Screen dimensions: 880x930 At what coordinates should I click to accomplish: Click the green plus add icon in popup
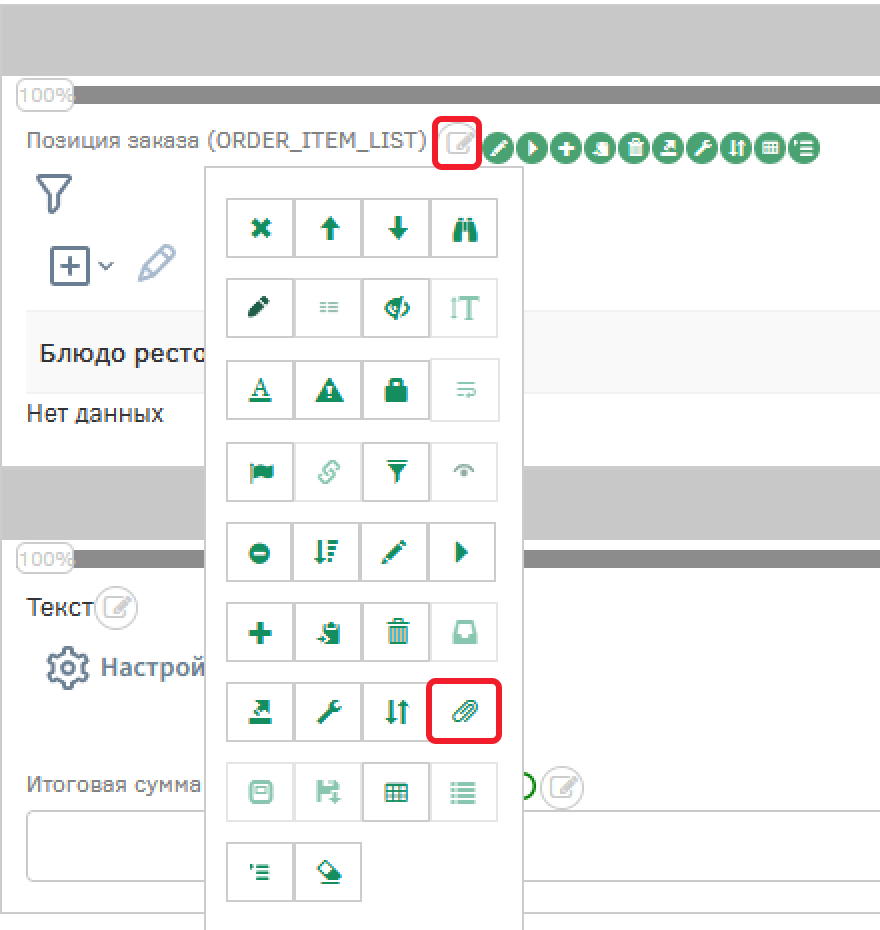click(x=260, y=632)
